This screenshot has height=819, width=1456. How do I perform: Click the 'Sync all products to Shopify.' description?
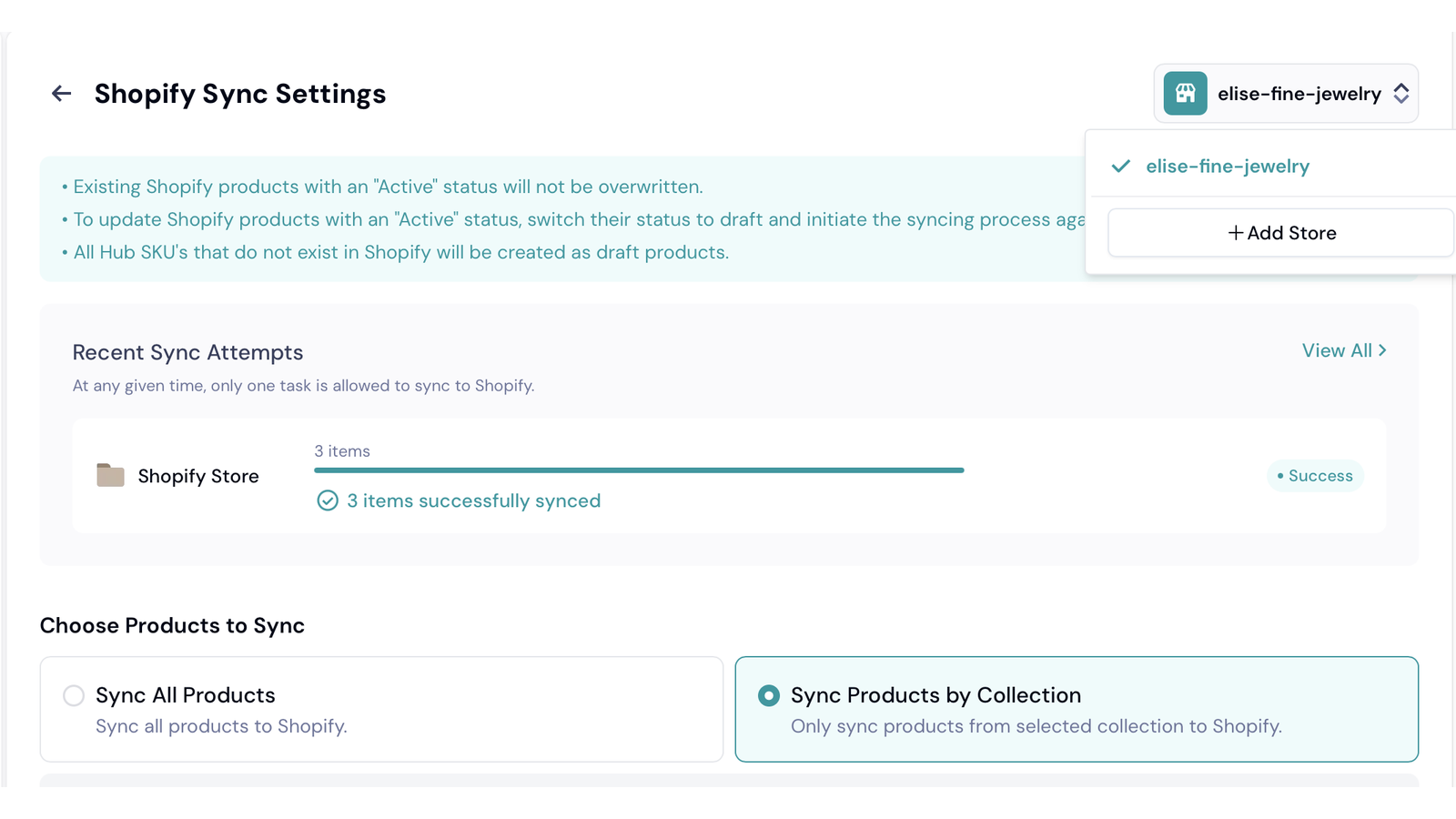tap(221, 726)
